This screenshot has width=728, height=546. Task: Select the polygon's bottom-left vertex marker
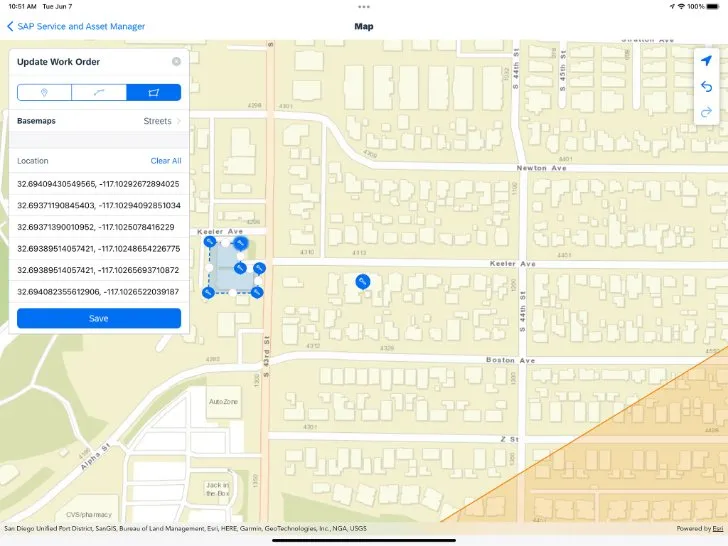[208, 292]
